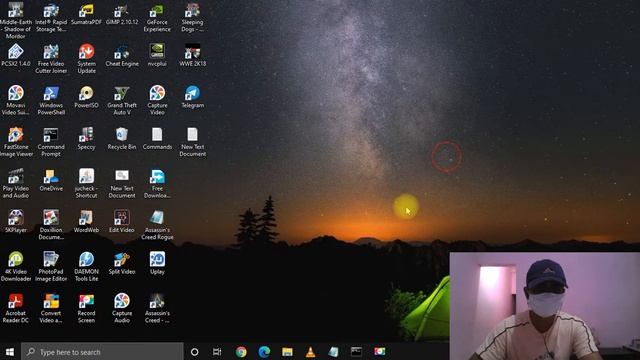The image size is (640, 360).
Task: Select the Capture Audio desktop icon
Action: 122,309
